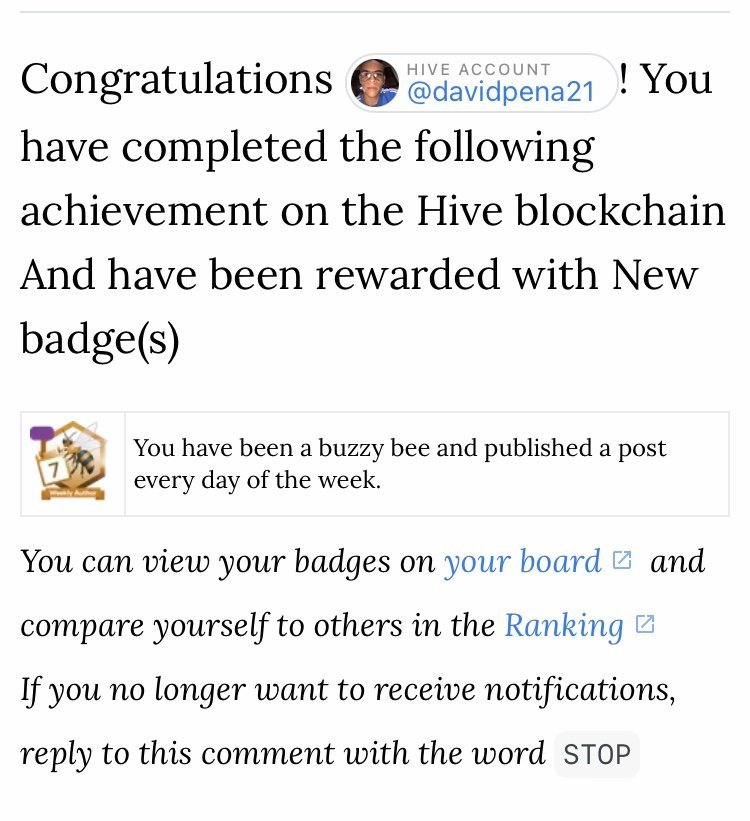This screenshot has width=750, height=821.
Task: Click the word "Congratulations"
Action: click(177, 79)
